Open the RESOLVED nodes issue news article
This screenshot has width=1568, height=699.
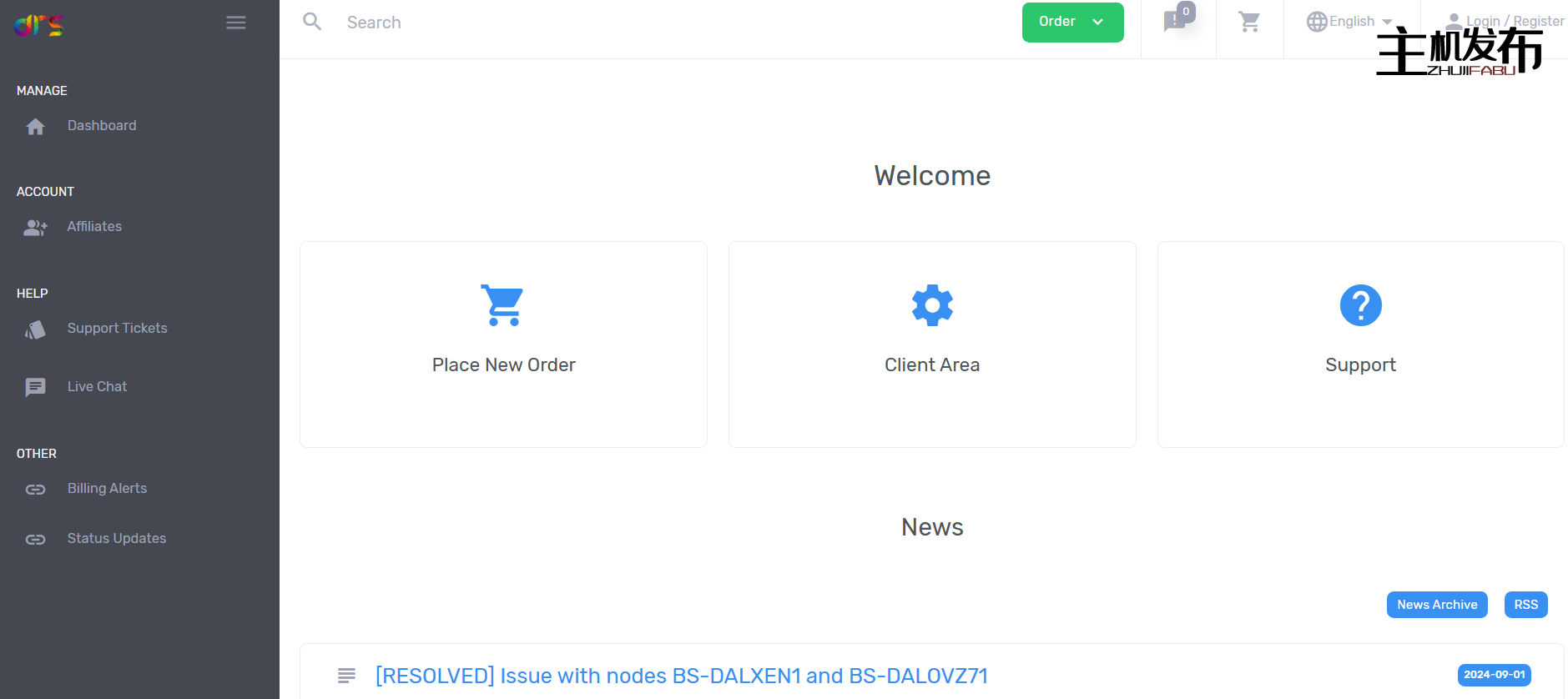(681, 676)
